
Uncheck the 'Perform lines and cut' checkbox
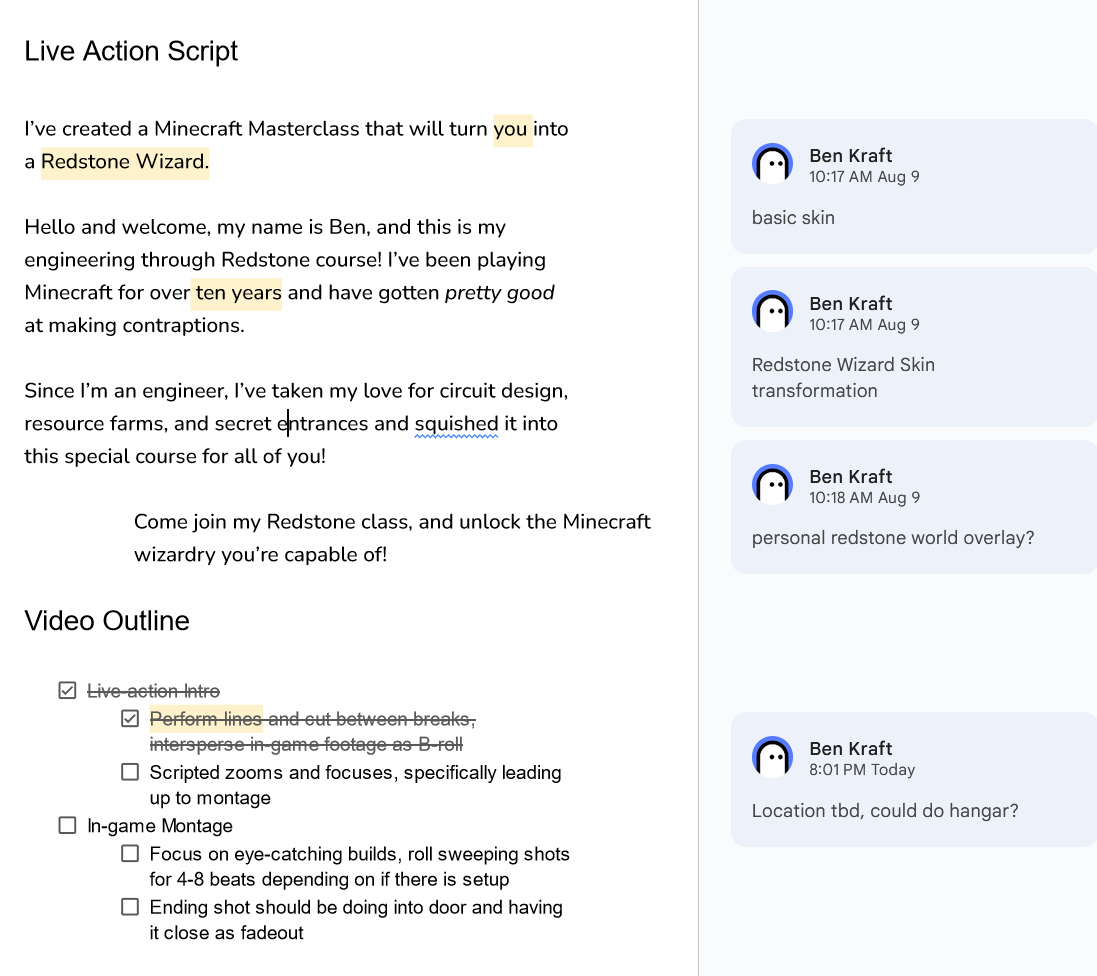130,718
